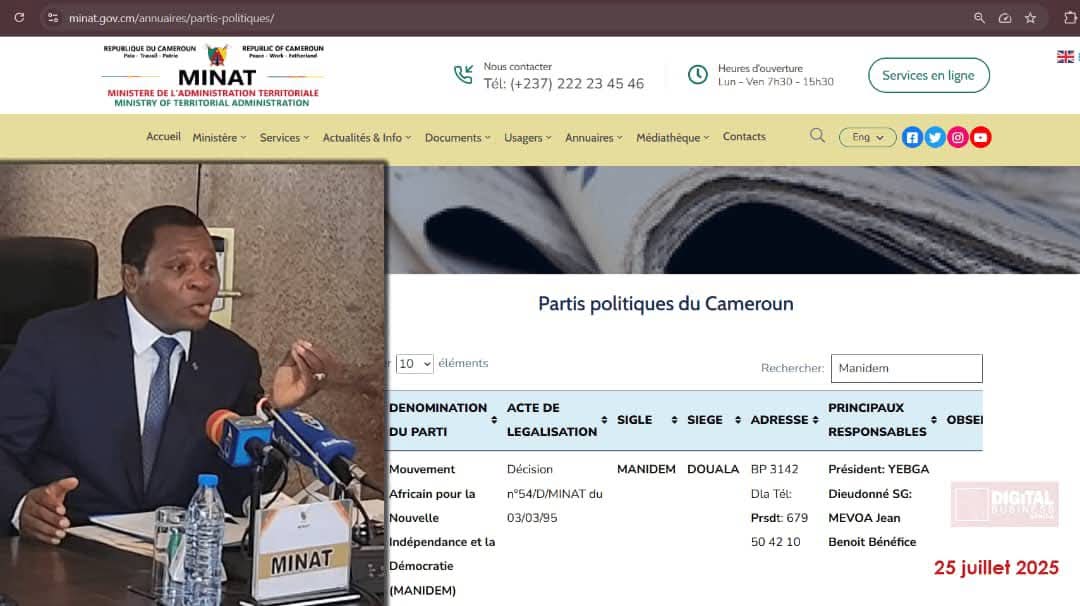Open the browser zoom magnifier icon
The image size is (1080, 606).
tap(979, 18)
